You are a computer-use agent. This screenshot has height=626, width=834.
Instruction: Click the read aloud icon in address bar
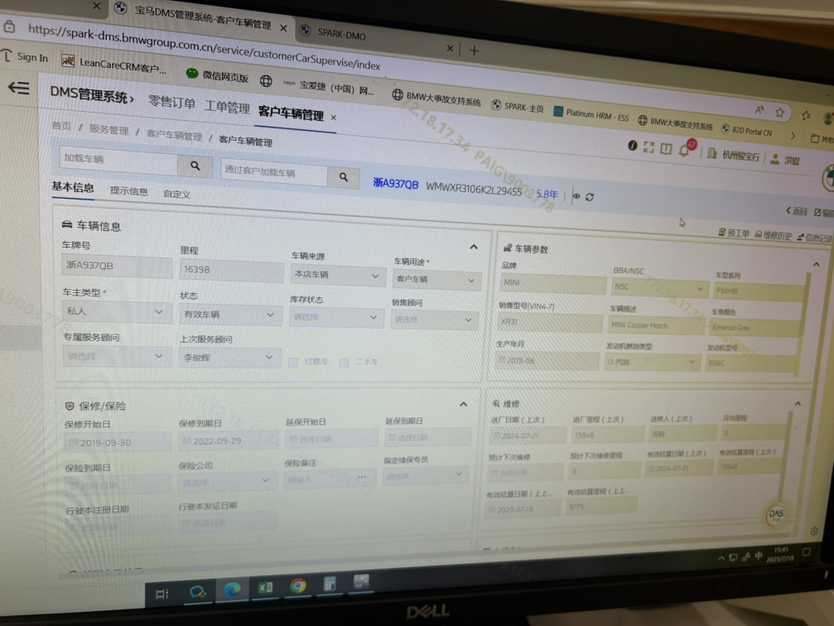click(759, 110)
